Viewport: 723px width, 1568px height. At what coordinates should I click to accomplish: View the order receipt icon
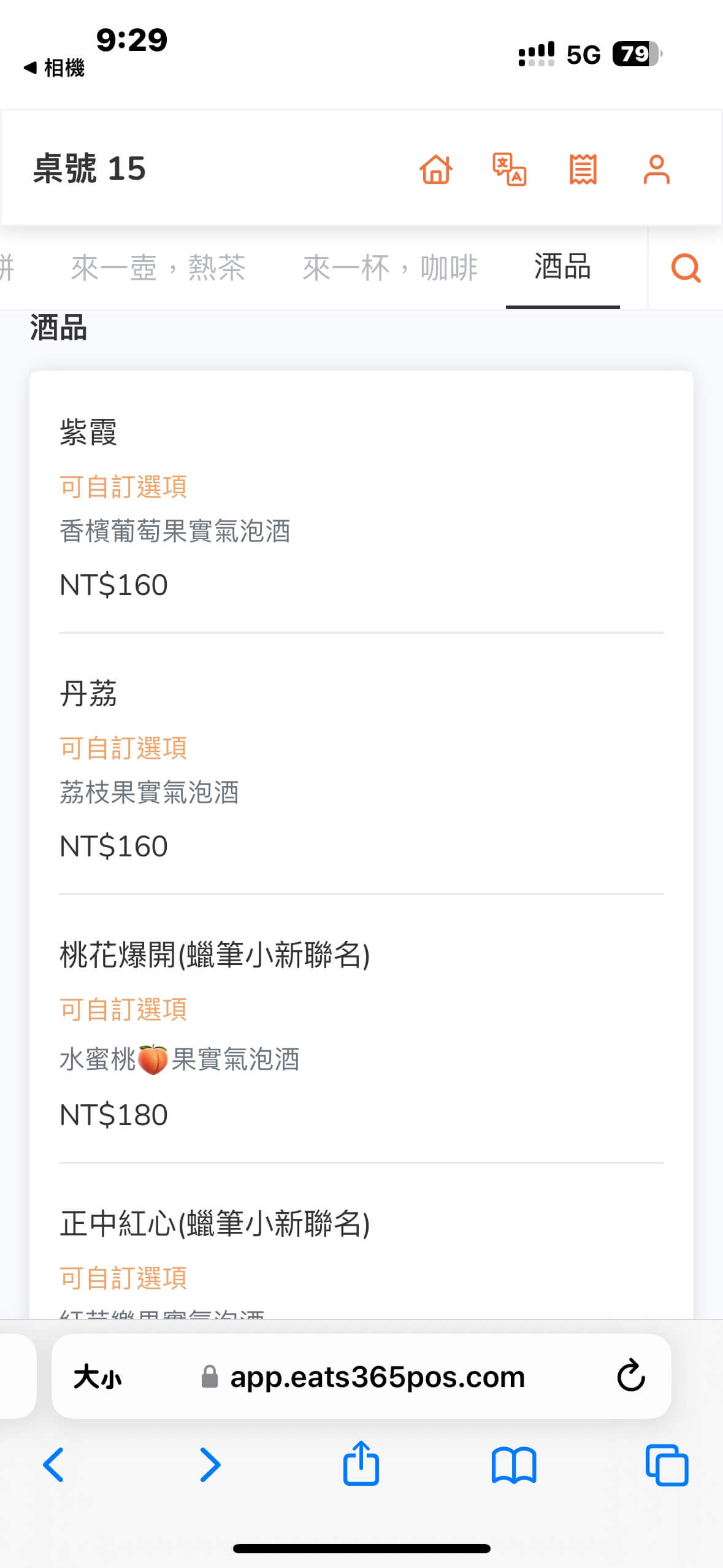[583, 169]
